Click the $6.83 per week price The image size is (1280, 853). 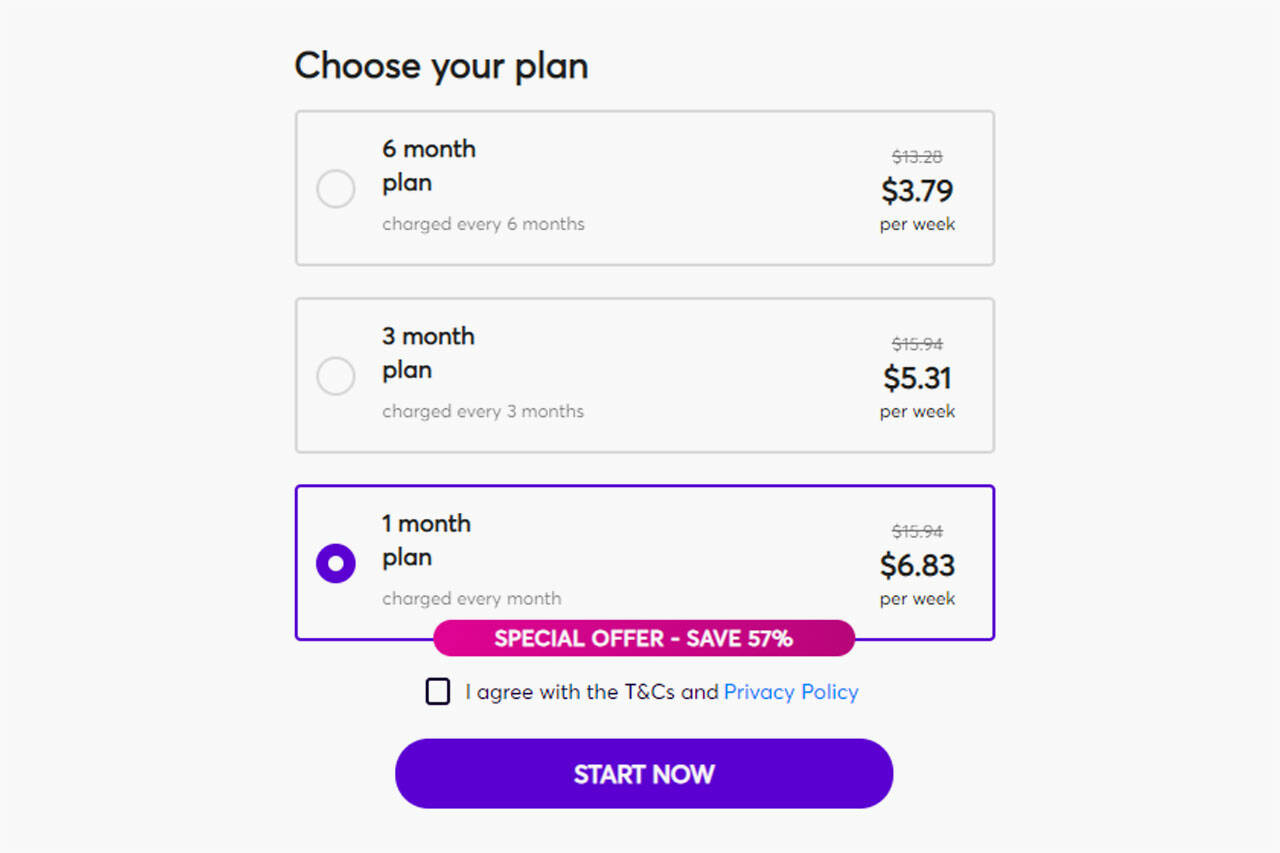(x=917, y=565)
